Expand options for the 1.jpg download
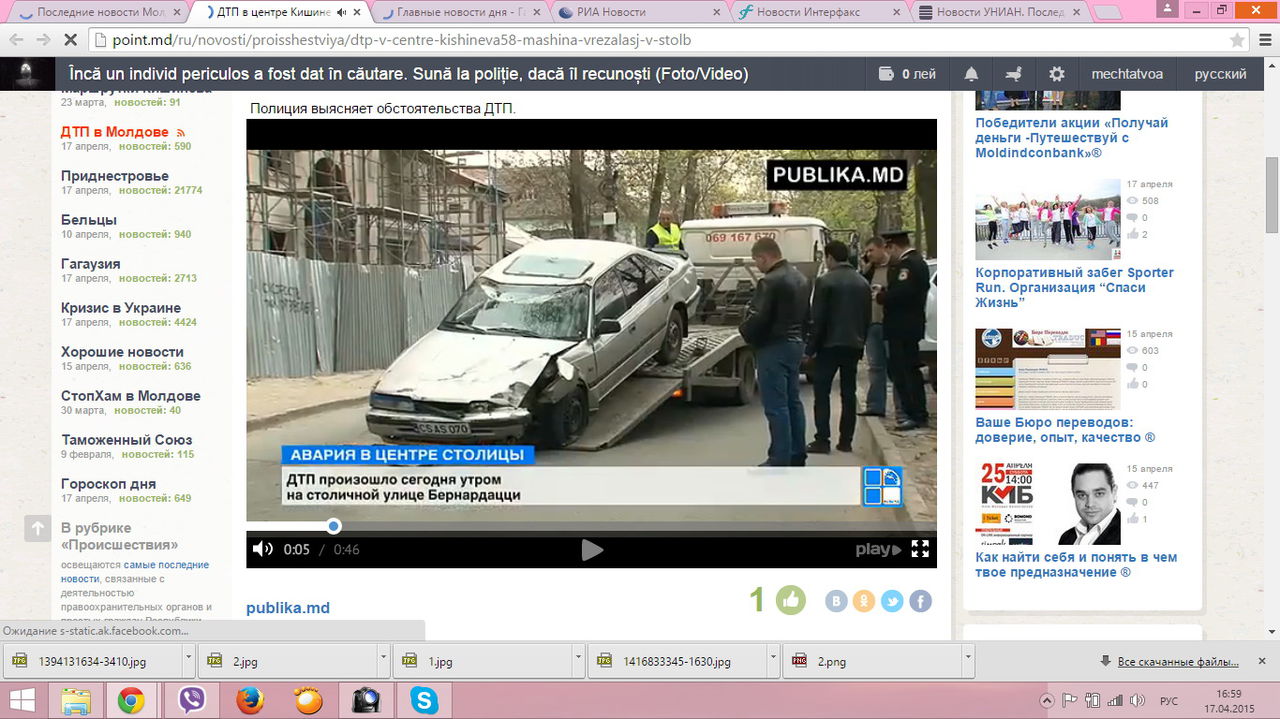The width and height of the screenshot is (1280, 719). click(x=578, y=661)
